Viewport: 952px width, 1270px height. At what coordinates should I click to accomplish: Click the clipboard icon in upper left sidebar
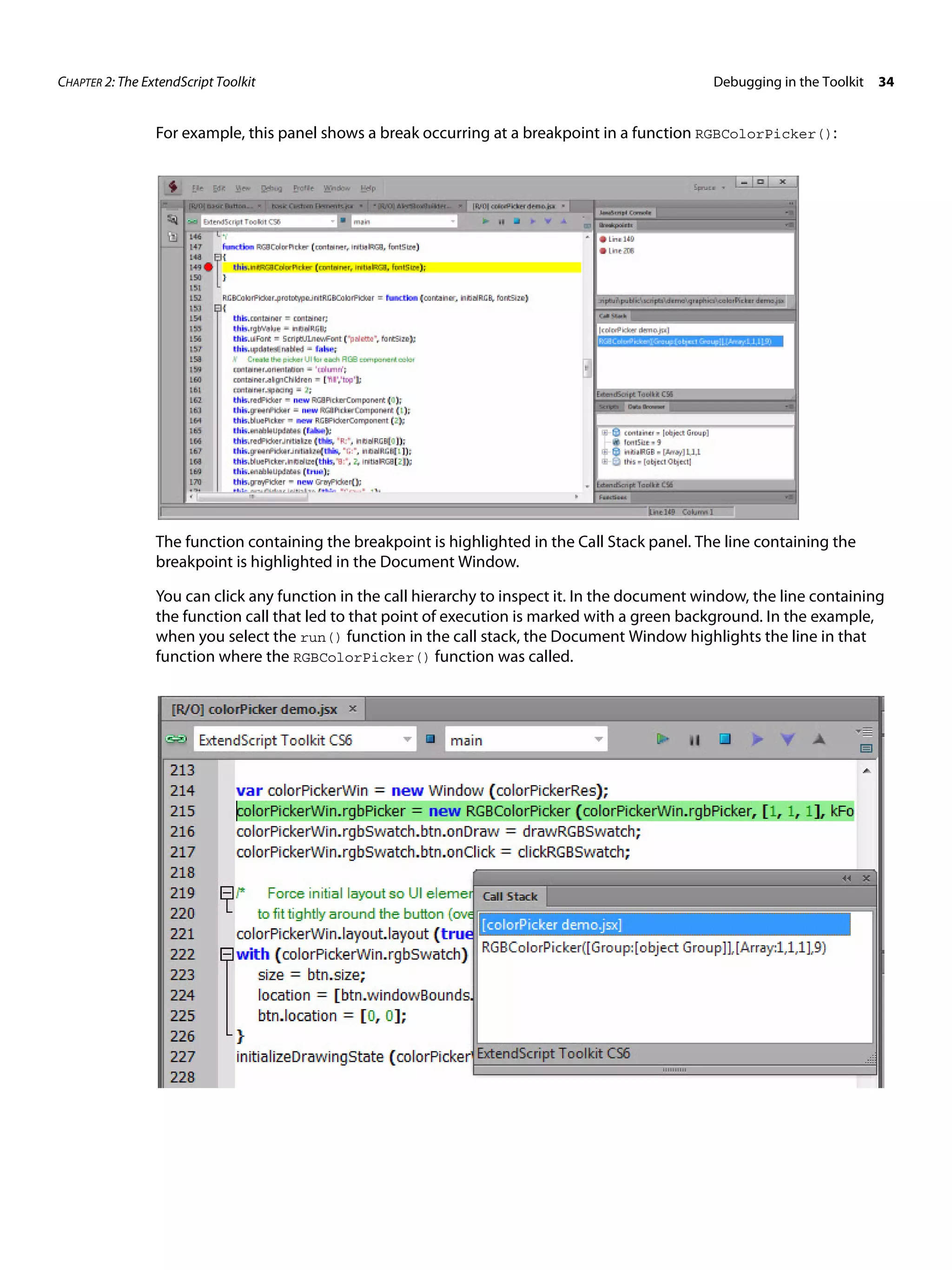point(172,237)
